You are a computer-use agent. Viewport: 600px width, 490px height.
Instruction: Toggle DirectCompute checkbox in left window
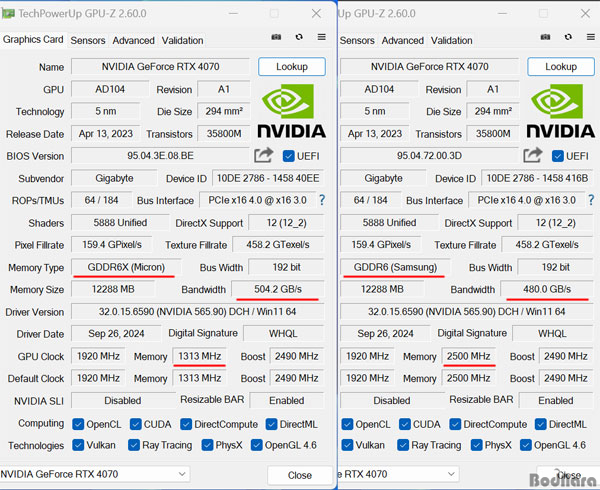point(186,424)
